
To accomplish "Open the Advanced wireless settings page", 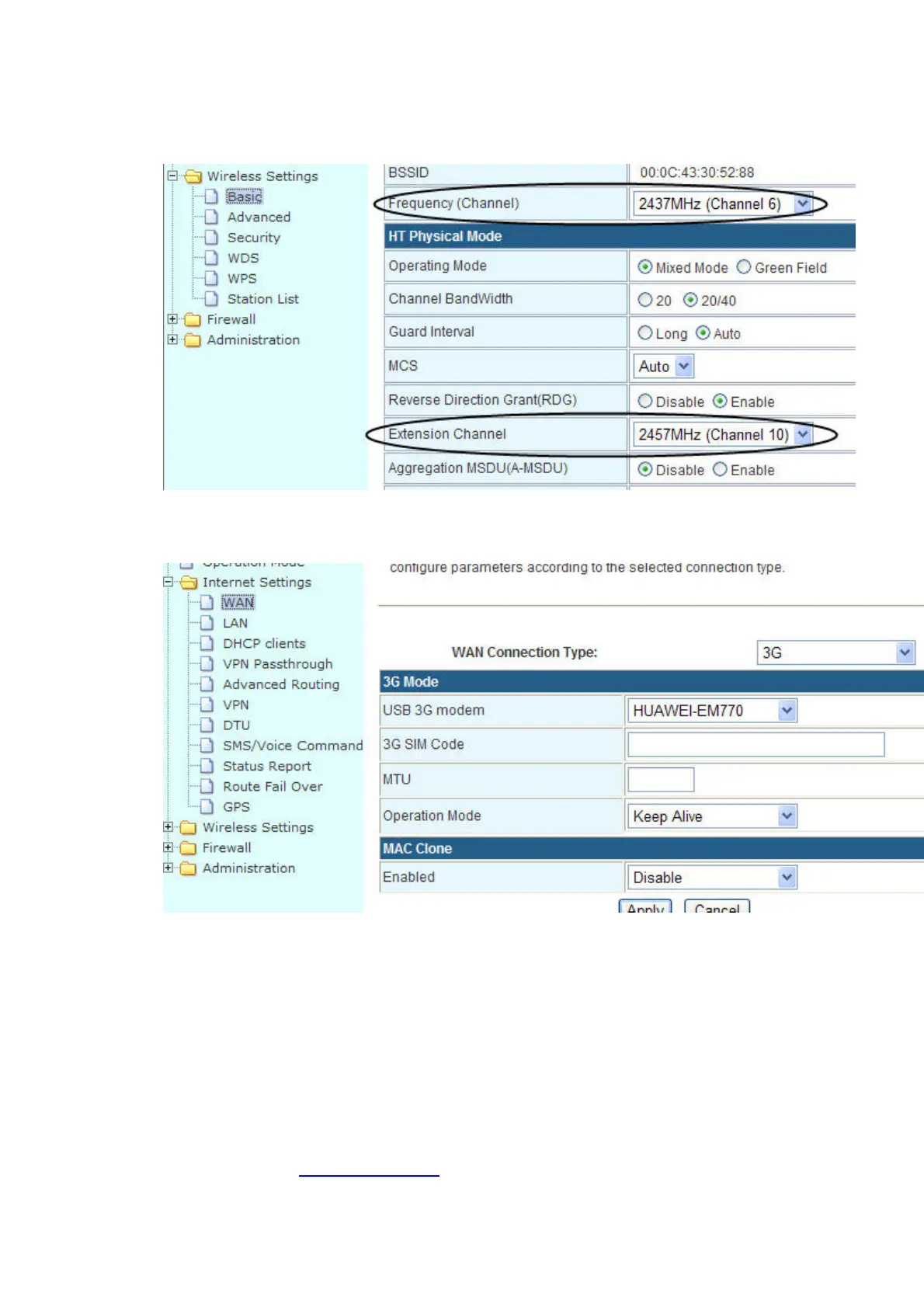I will (x=259, y=217).
